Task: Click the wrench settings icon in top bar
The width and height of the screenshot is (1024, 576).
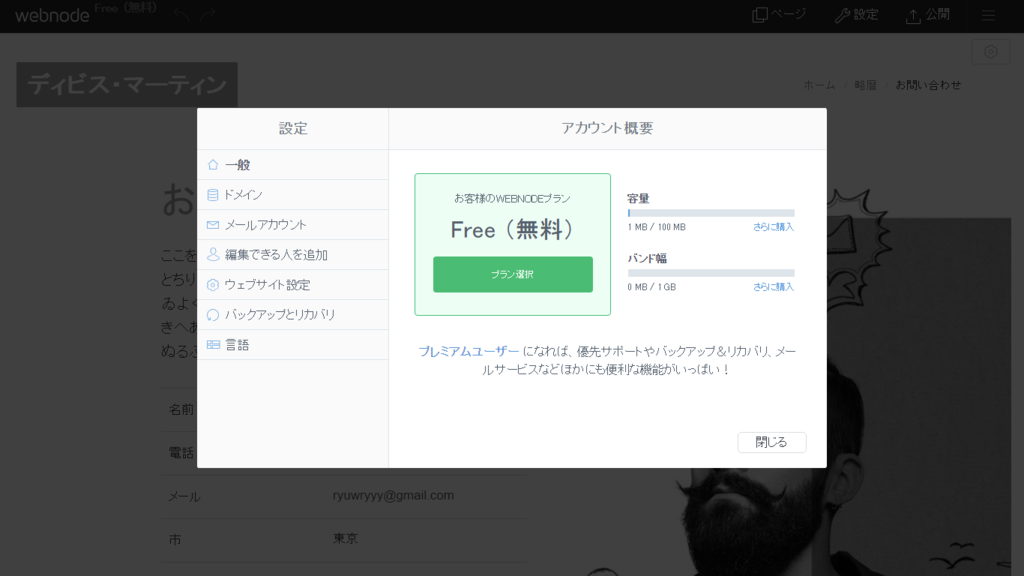Action: (x=842, y=15)
